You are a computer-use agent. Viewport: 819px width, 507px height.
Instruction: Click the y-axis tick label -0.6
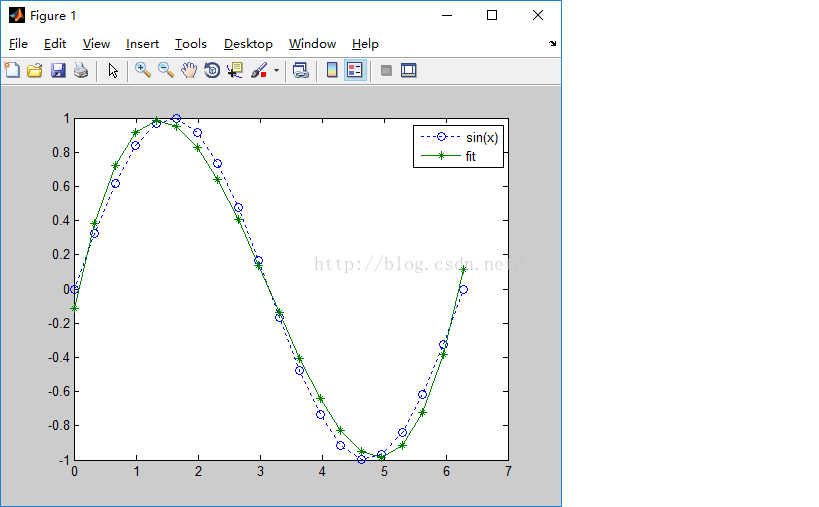[x=58, y=392]
